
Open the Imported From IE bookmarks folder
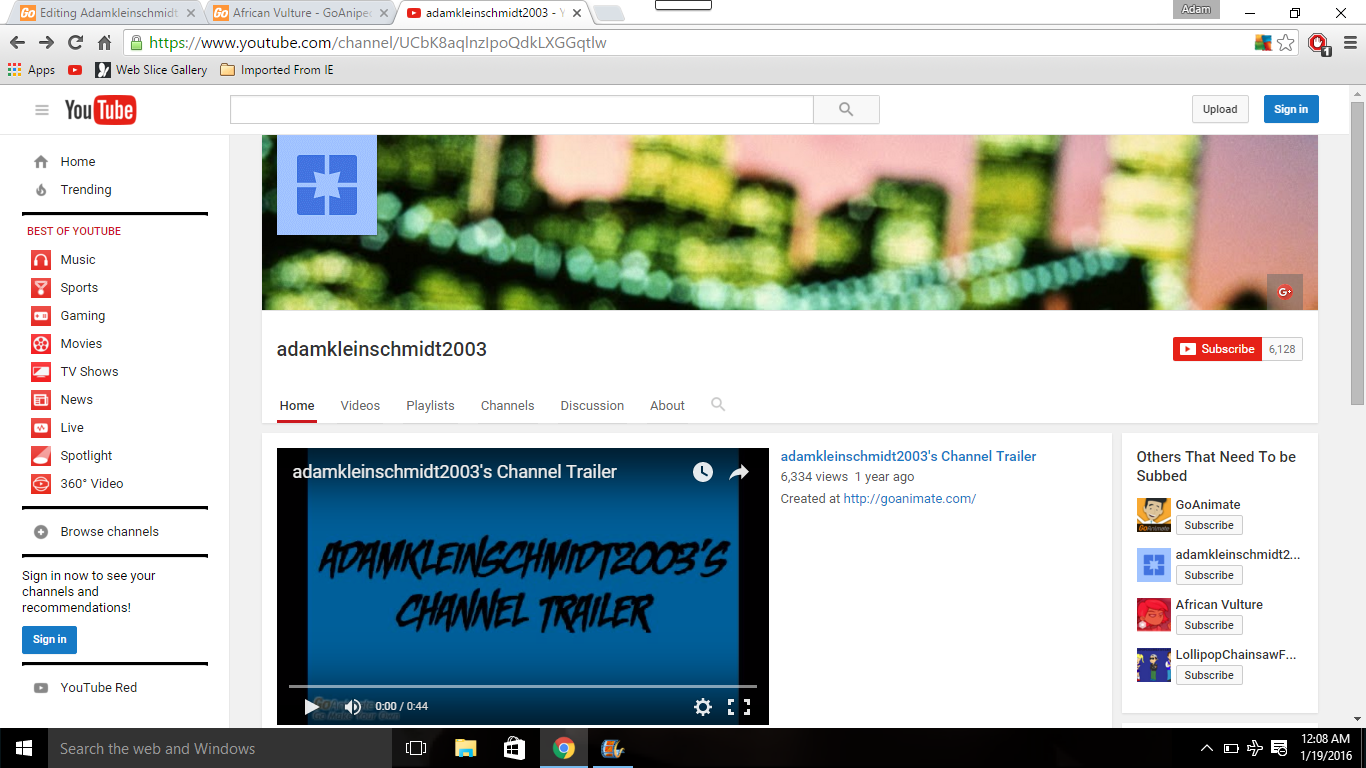tap(276, 70)
